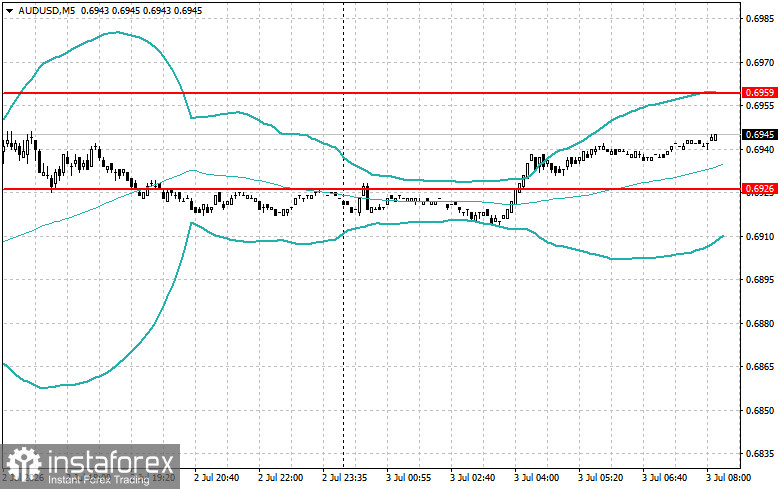Image resolution: width=781 pixels, height=489 pixels.
Task: Click the instaforex gear logo icon
Action: [24, 464]
